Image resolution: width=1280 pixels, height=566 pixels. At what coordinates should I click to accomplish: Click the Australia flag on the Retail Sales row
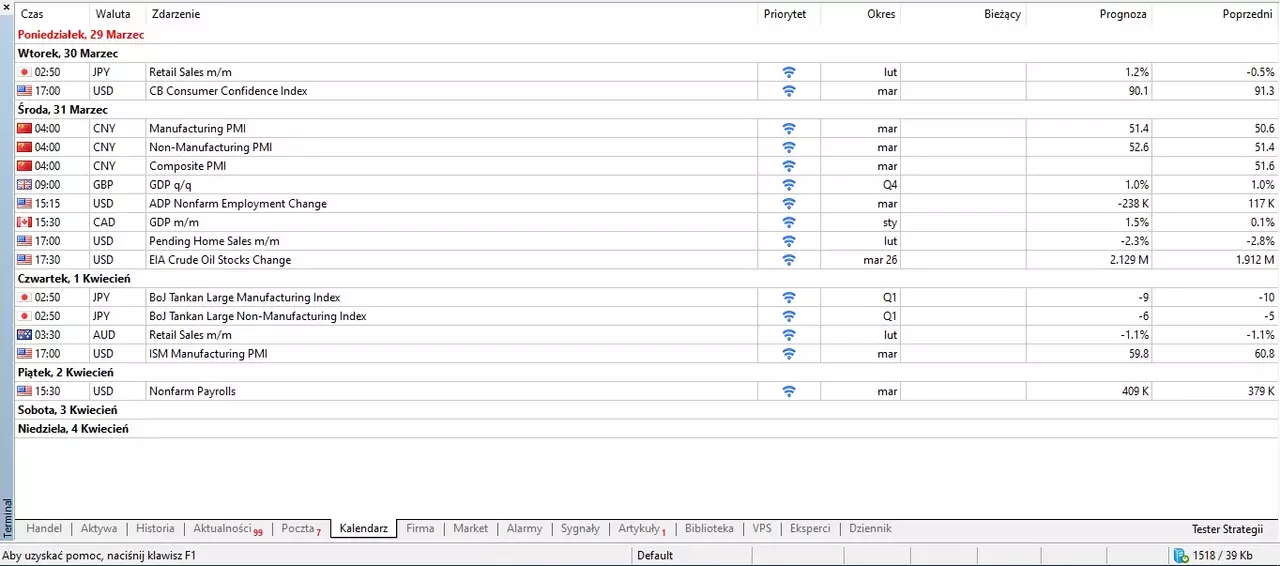[24, 335]
